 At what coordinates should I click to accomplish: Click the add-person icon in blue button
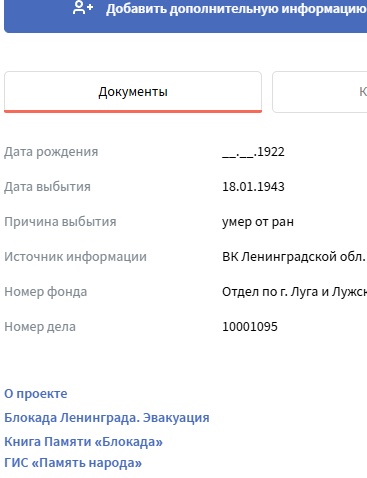[83, 8]
